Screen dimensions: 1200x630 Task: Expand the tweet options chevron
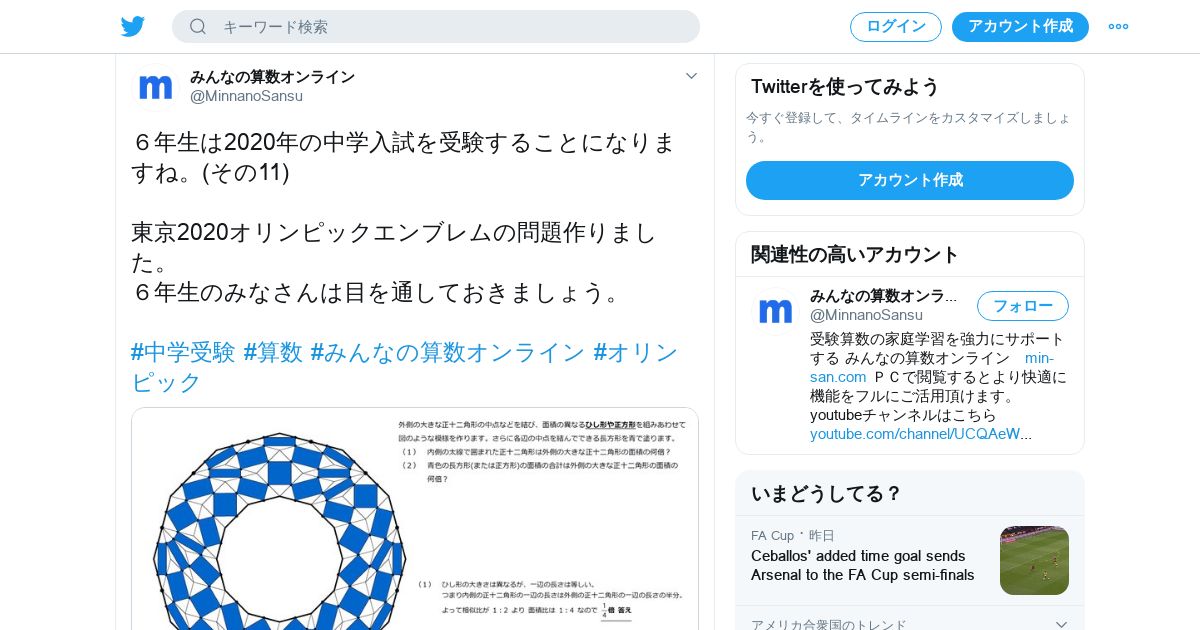coord(691,76)
